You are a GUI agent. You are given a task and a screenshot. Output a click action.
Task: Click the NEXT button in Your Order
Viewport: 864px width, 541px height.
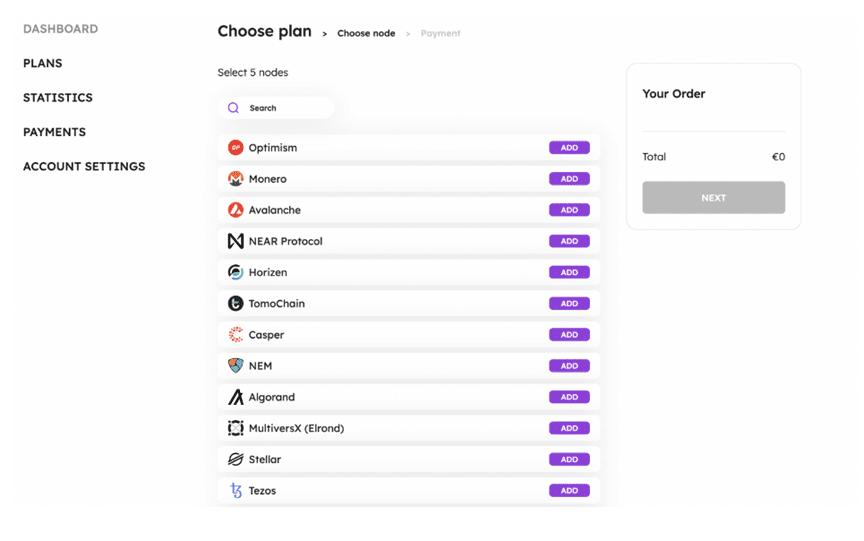pos(713,198)
